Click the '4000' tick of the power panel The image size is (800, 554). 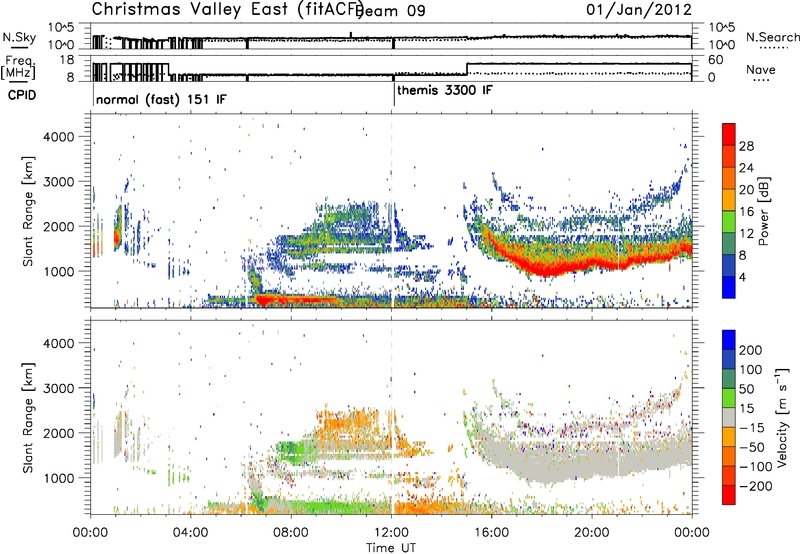(x=58, y=137)
